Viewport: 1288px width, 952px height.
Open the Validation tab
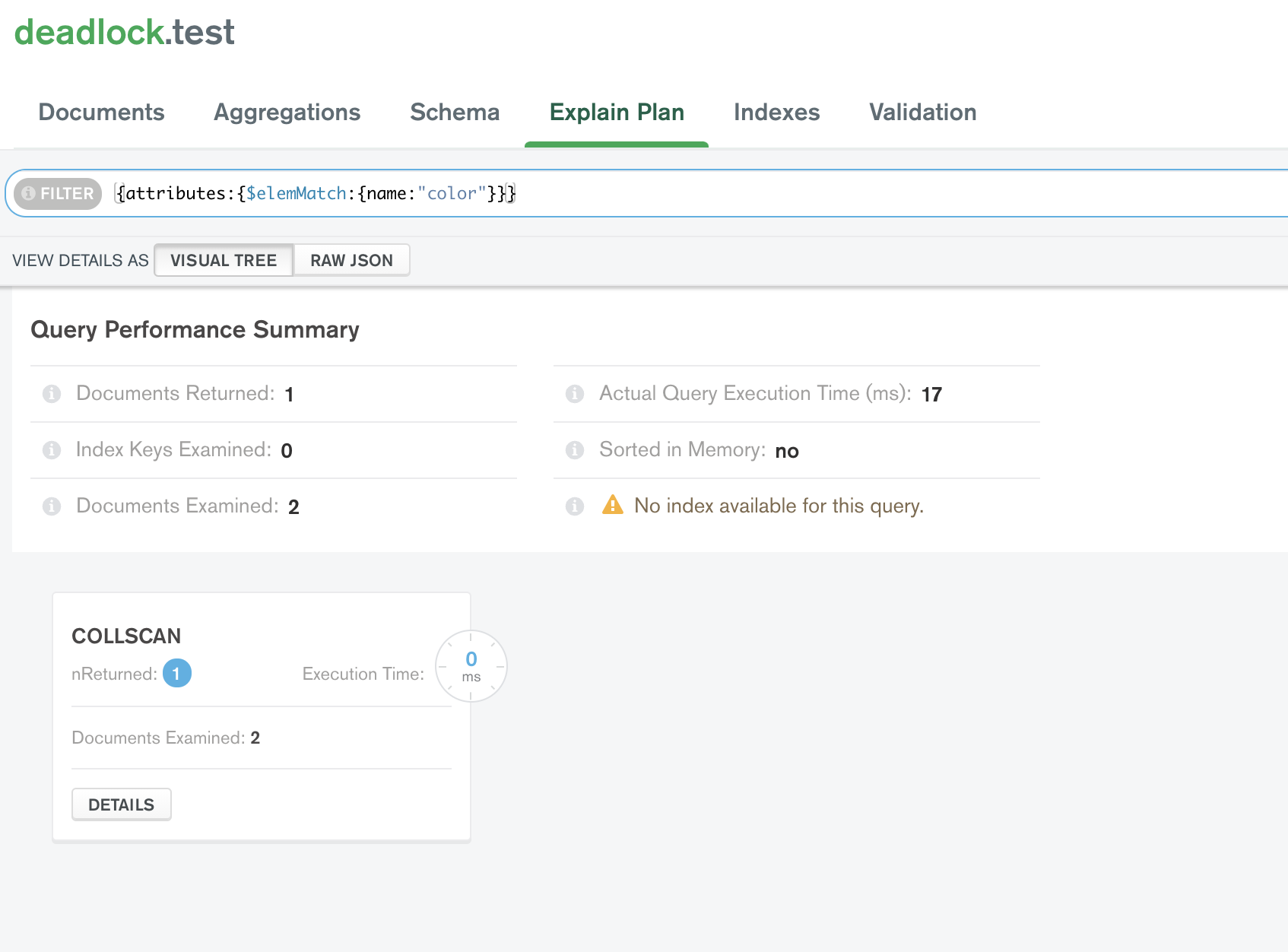(x=922, y=113)
